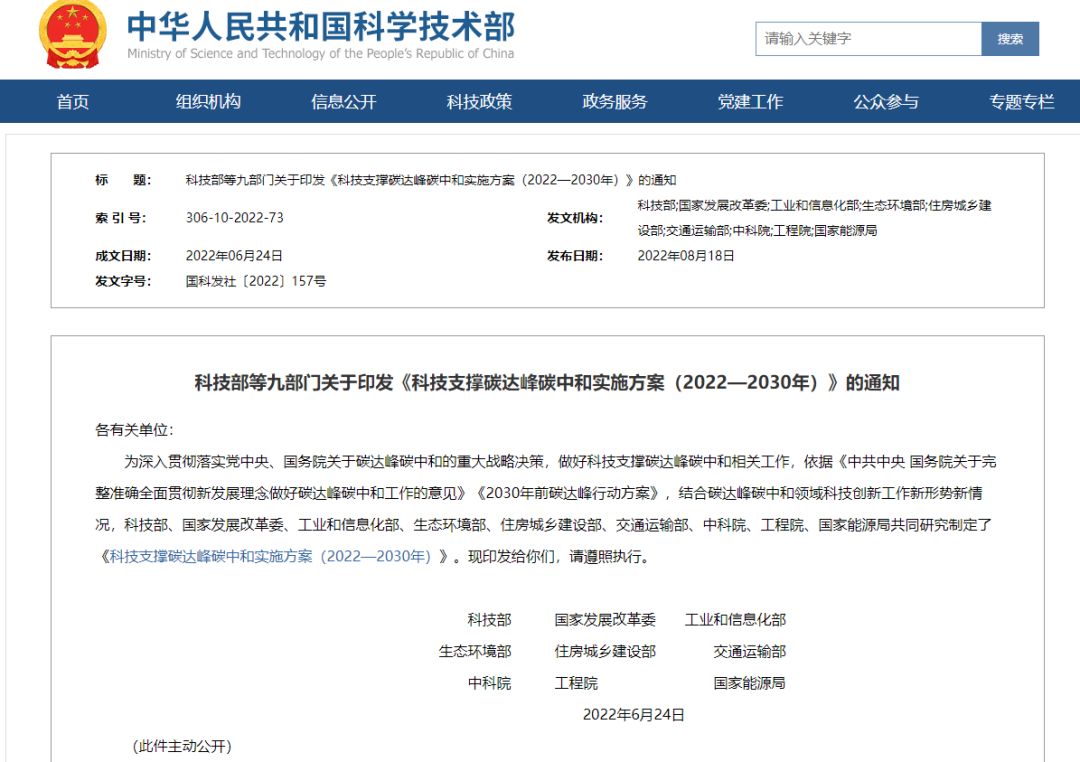Click 交通运输部 in the signature block

tap(749, 652)
